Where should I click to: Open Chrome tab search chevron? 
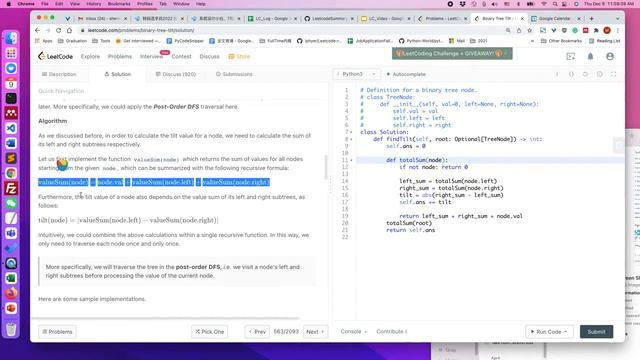(x=617, y=18)
